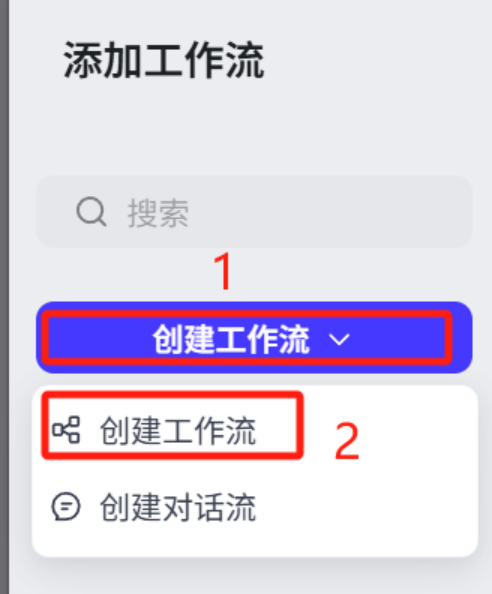Choose the 创建对话流 text entry
This screenshot has height=594, width=492.
(x=178, y=507)
